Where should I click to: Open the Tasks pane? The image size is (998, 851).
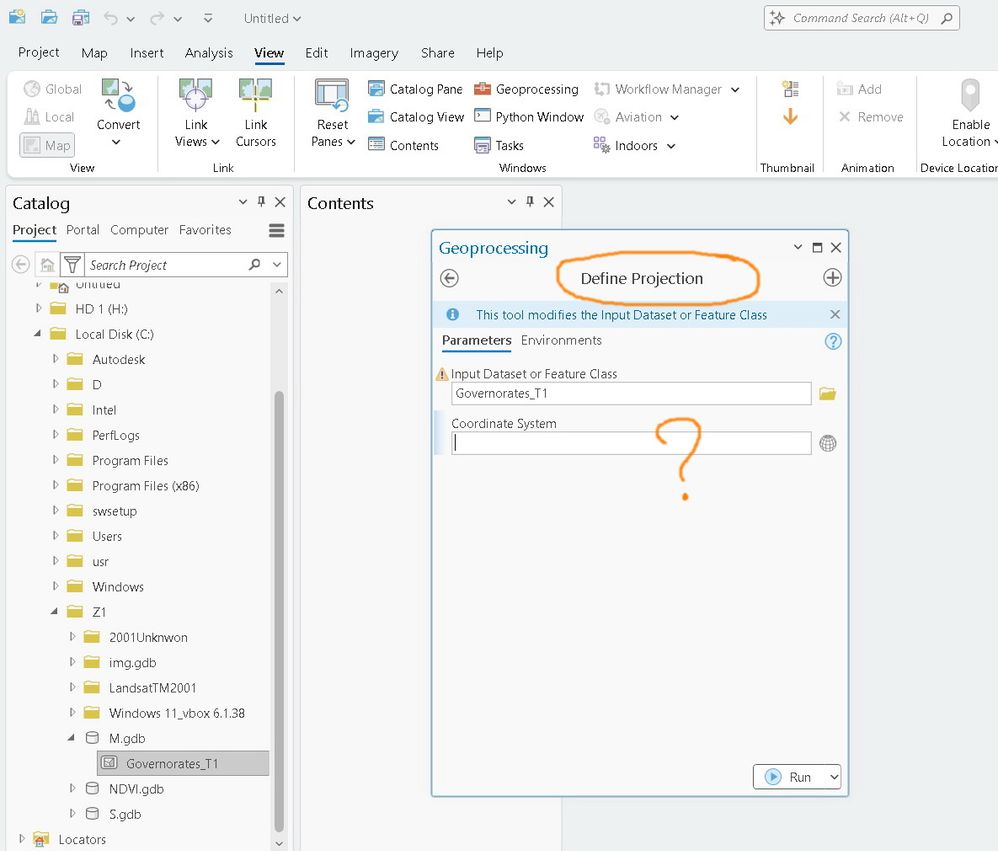tap(499, 145)
